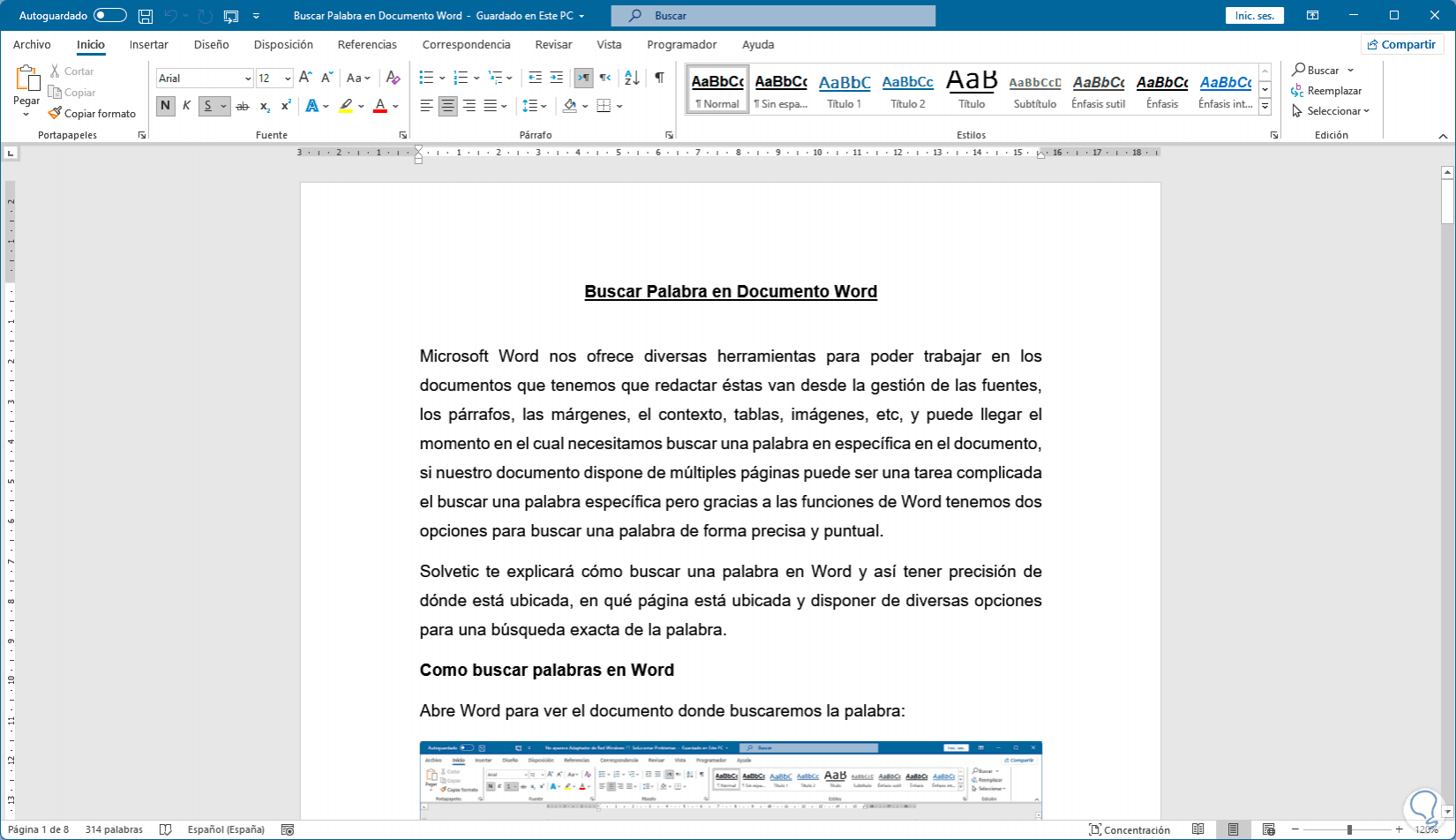Cut the selection with Cortar
The height and width of the screenshot is (840, 1456).
(71, 71)
